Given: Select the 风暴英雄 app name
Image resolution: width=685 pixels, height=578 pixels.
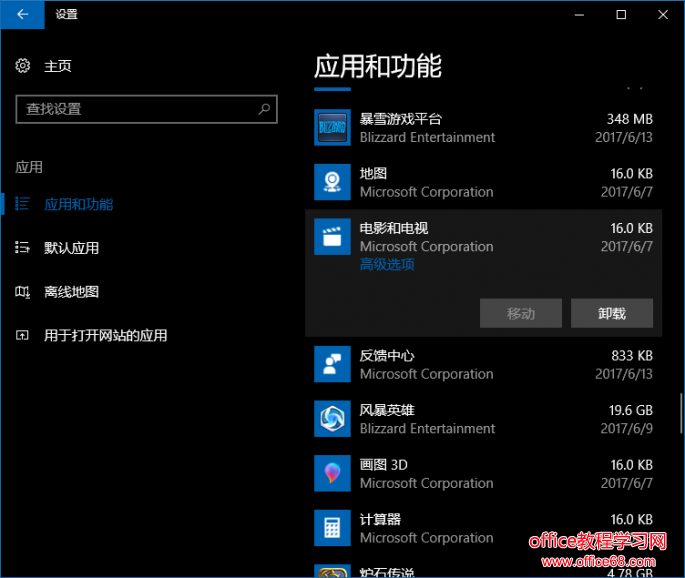Looking at the screenshot, I should click(x=387, y=410).
